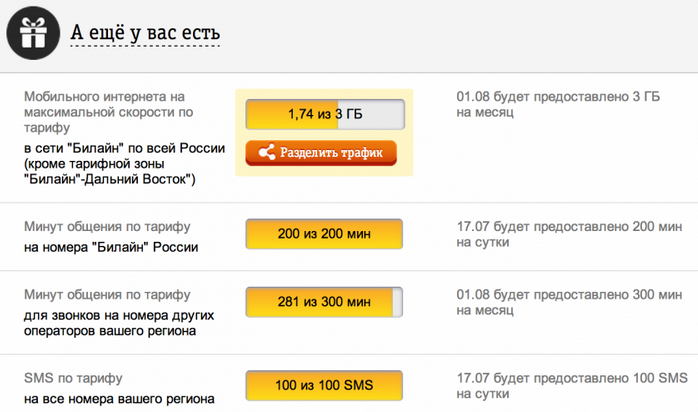Click "Минут общения по тарифу" above other-operators line

pyautogui.click(x=107, y=294)
